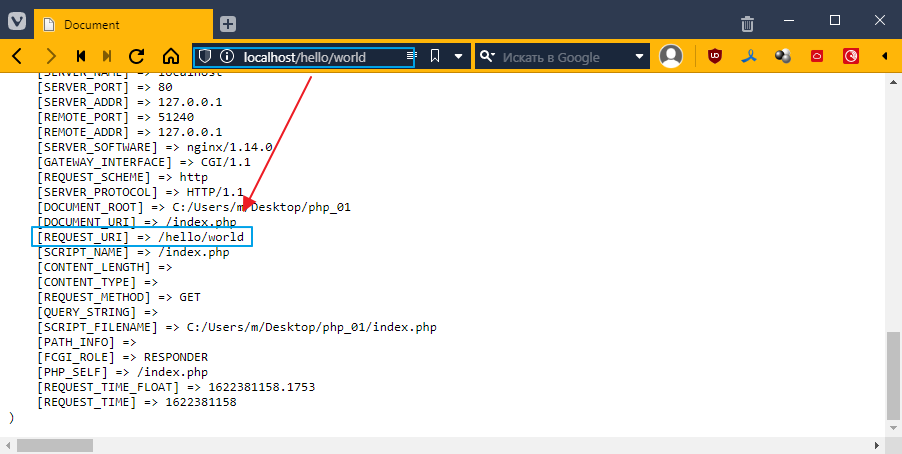Screen dimensions: 902x454
Task: Click the Back navigation arrow
Action: 17,56
